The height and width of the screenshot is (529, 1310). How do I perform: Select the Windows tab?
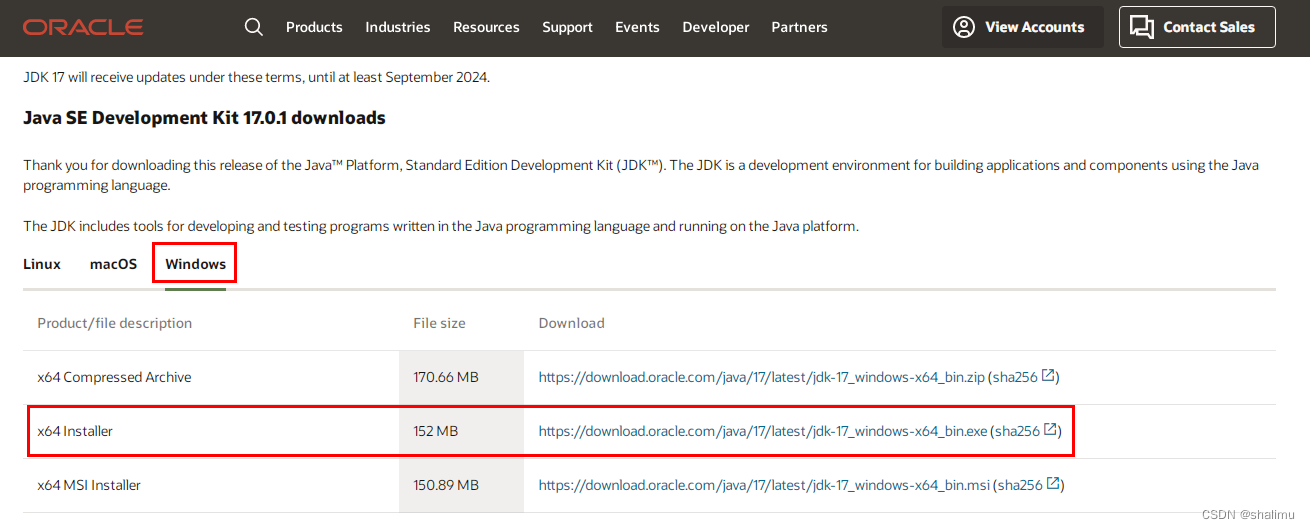(196, 264)
